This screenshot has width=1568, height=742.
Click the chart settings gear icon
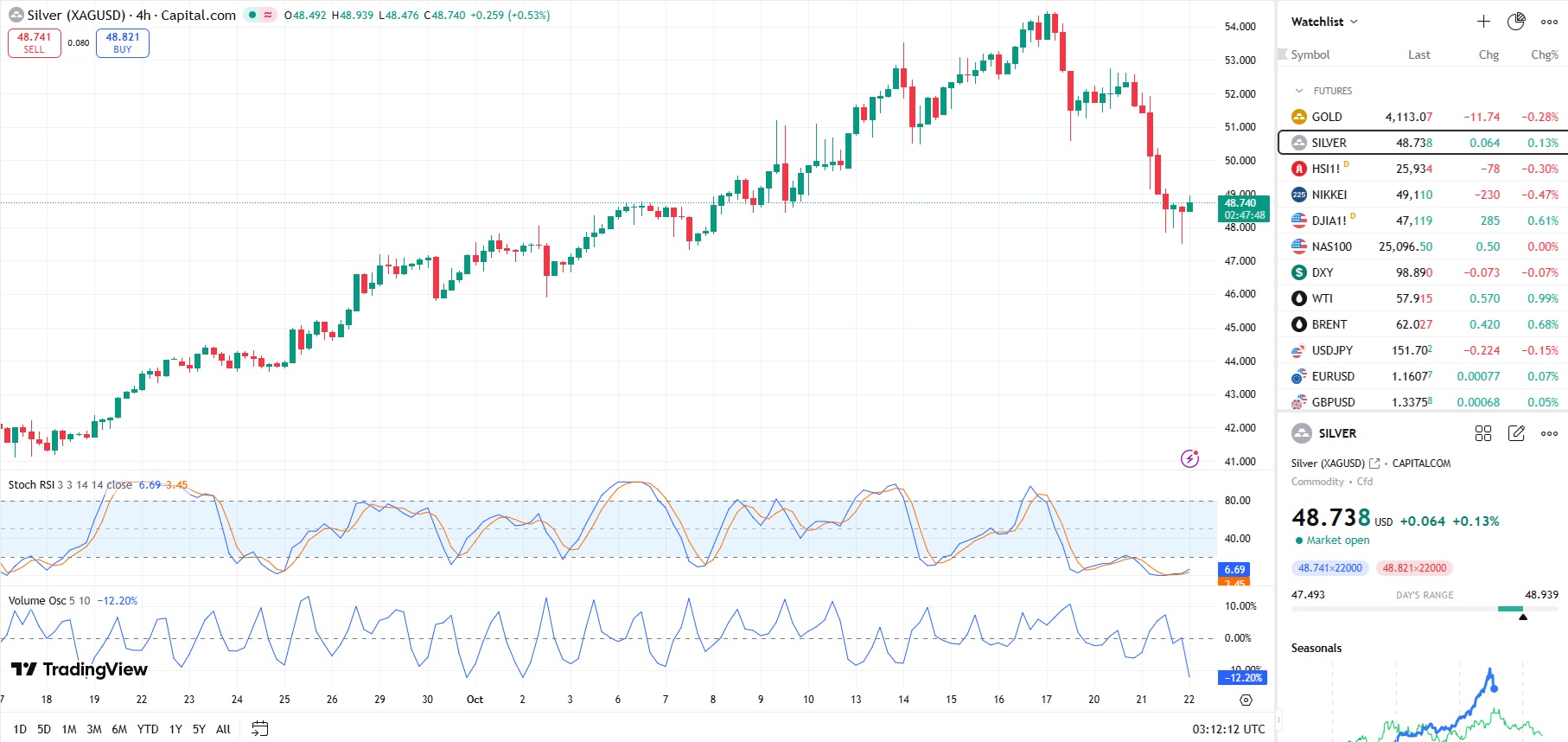tap(1246, 700)
